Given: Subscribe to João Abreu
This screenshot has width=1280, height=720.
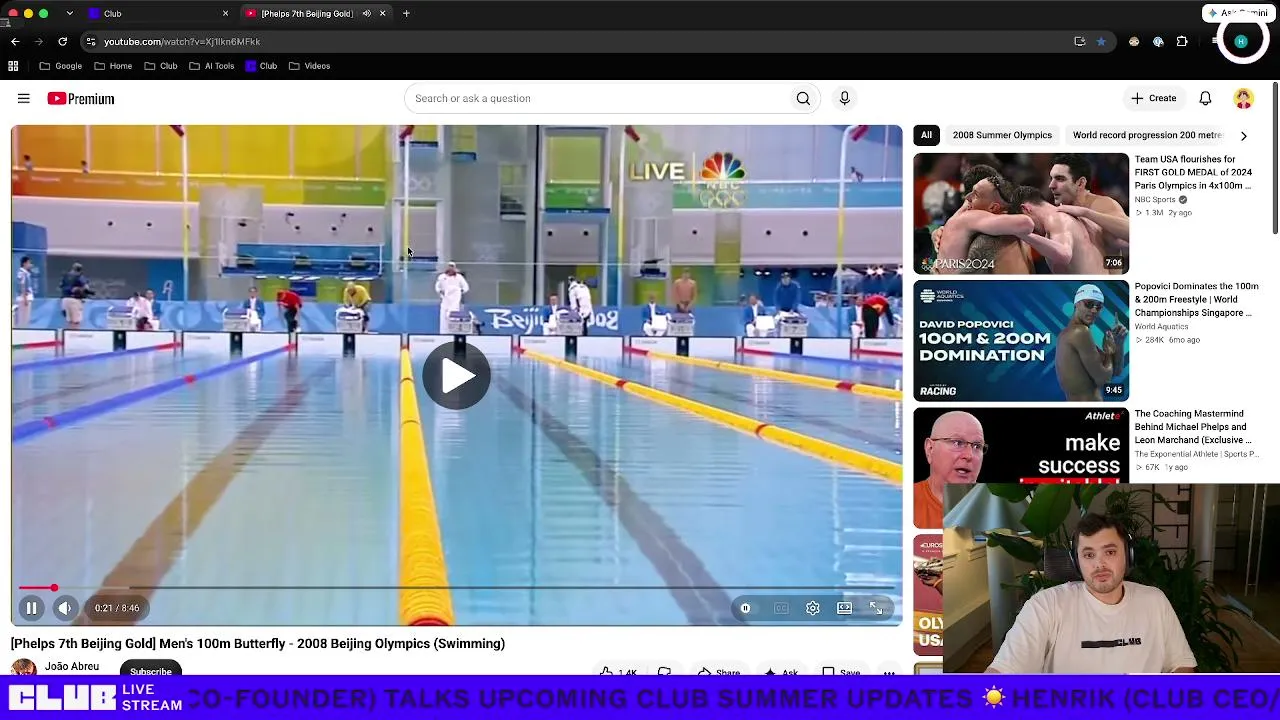Looking at the screenshot, I should pyautogui.click(x=150, y=670).
